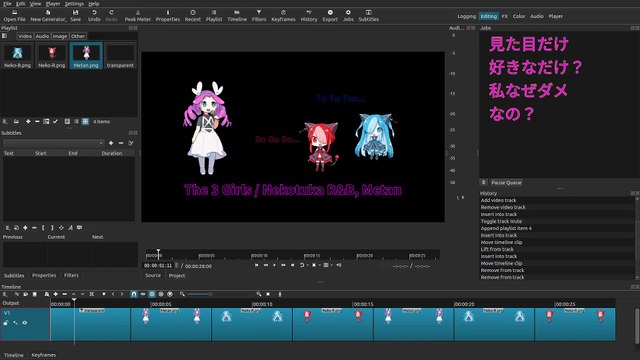Open the File menu
Image resolution: width=640 pixels, height=360 pixels.
click(x=7, y=4)
